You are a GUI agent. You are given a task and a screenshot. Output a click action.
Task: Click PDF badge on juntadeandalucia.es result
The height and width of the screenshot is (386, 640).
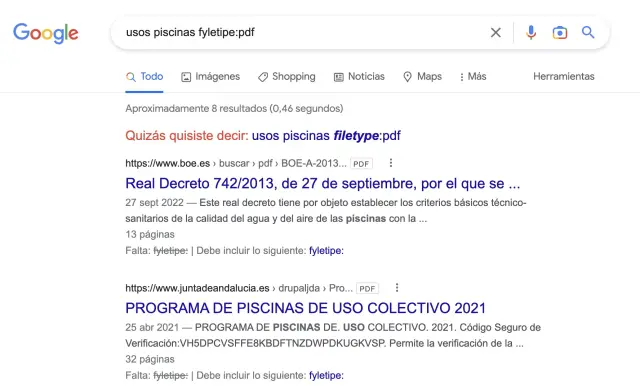tap(367, 288)
